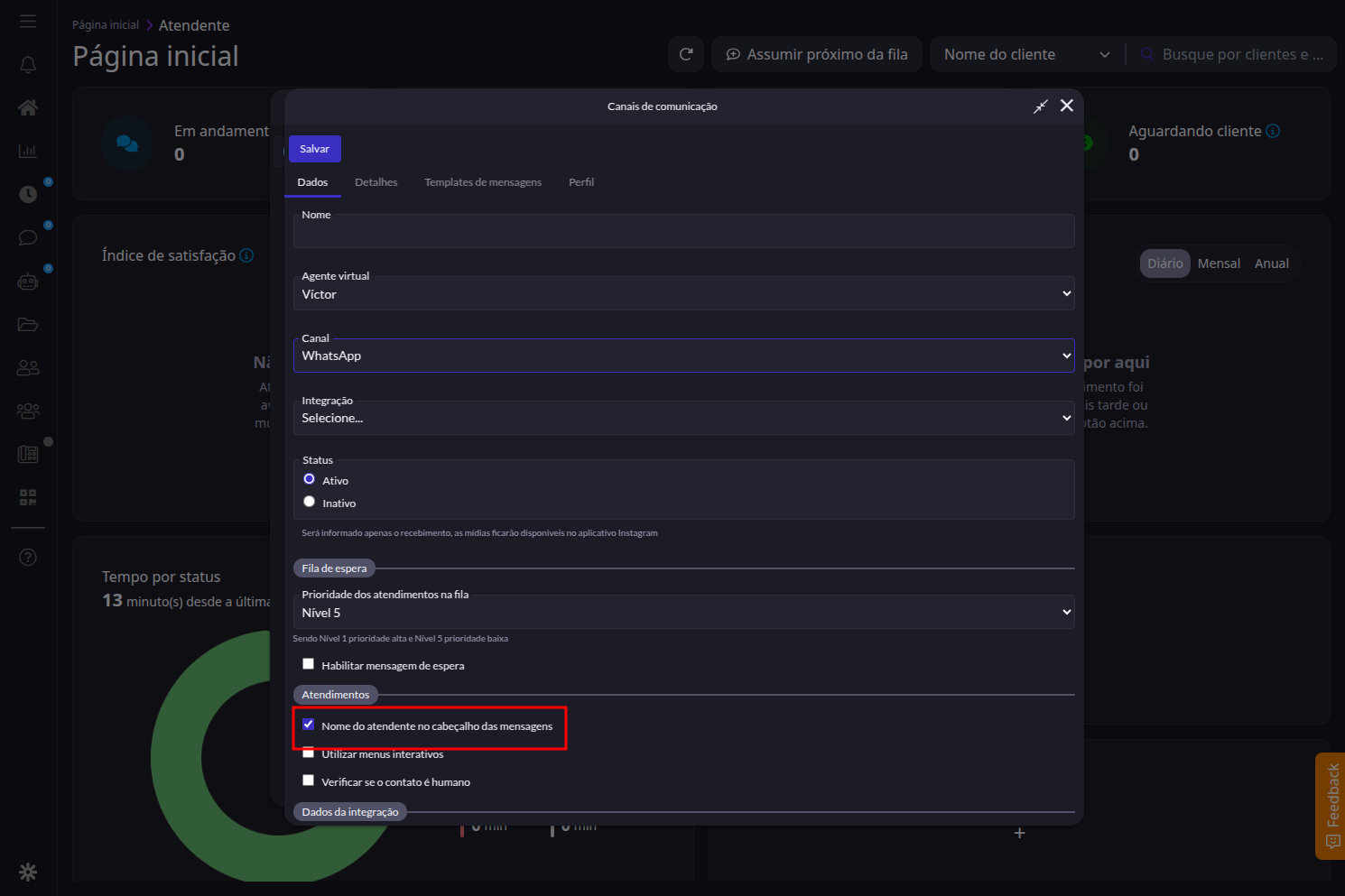1345x896 pixels.
Task: Open the Agente virtual dropdown showing Victor
Action: click(683, 293)
